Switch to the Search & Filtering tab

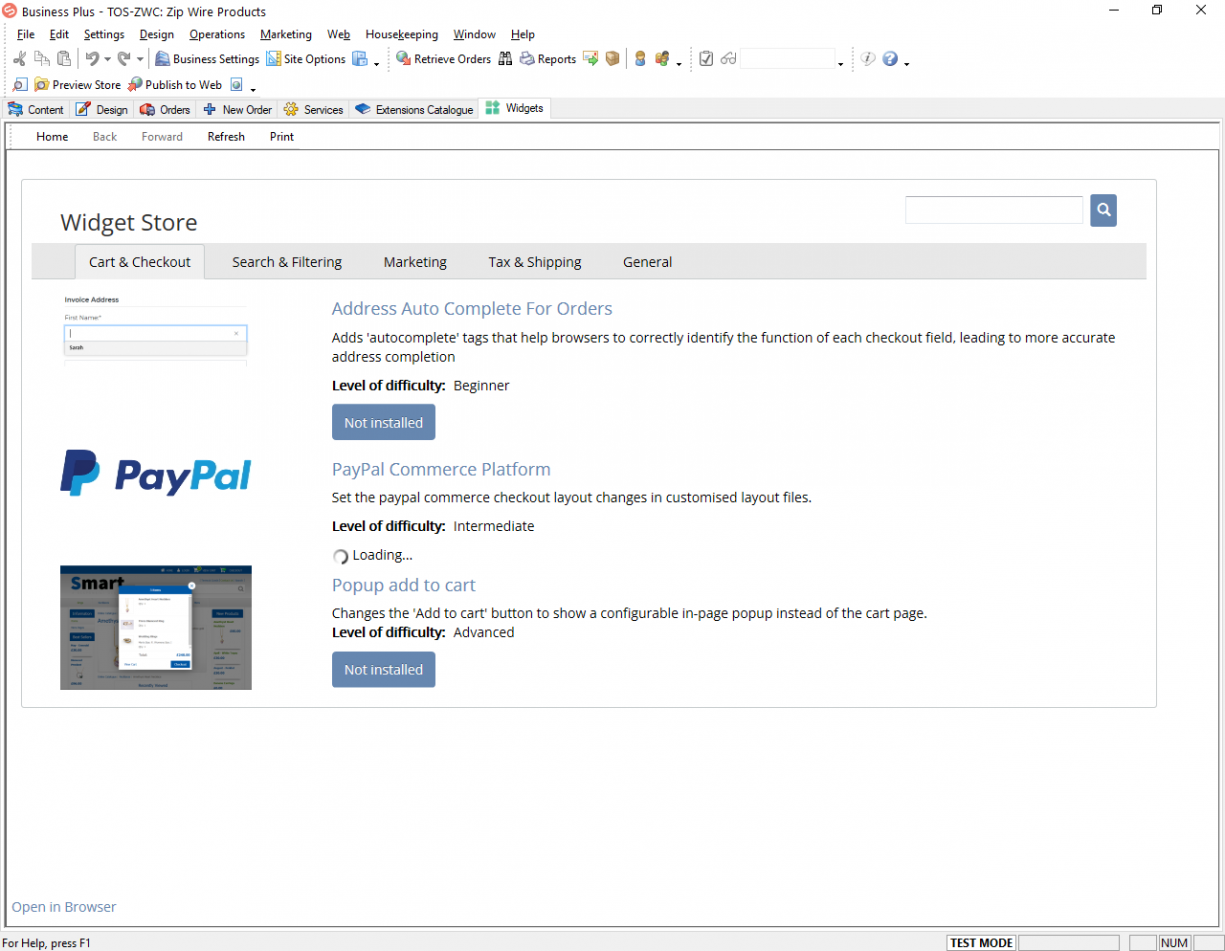tap(287, 262)
